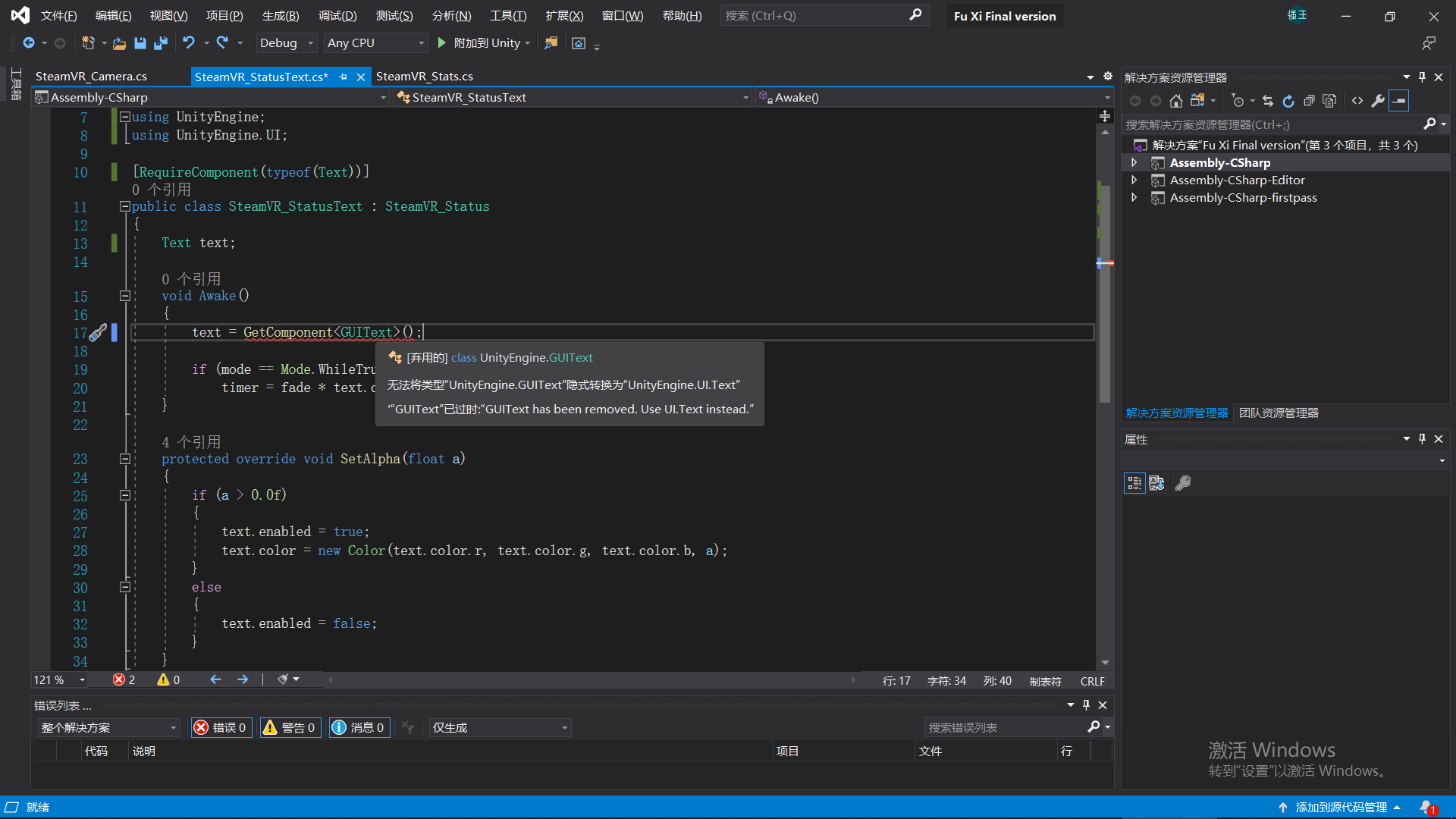Click the Undo arrow icon
The width and height of the screenshot is (1456, 819).
(x=189, y=43)
